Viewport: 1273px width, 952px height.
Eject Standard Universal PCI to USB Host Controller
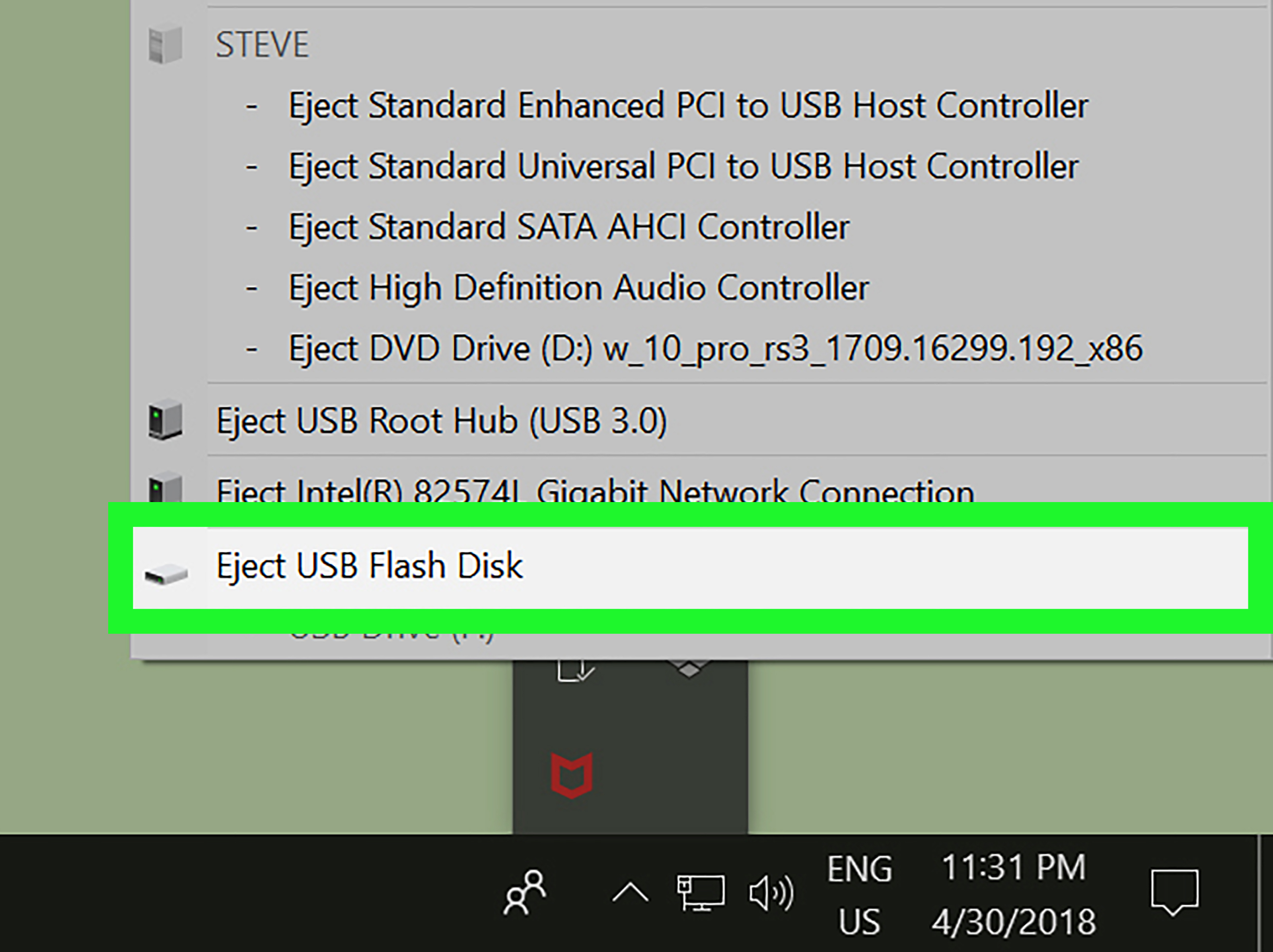pos(683,166)
